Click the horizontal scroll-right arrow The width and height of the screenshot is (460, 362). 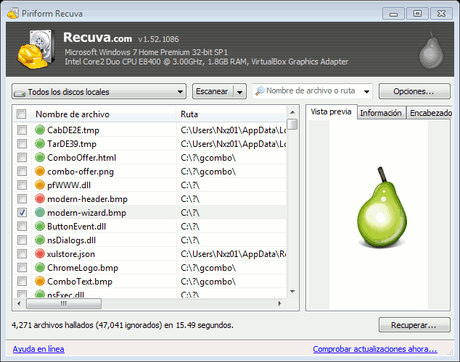pyautogui.click(x=280, y=303)
